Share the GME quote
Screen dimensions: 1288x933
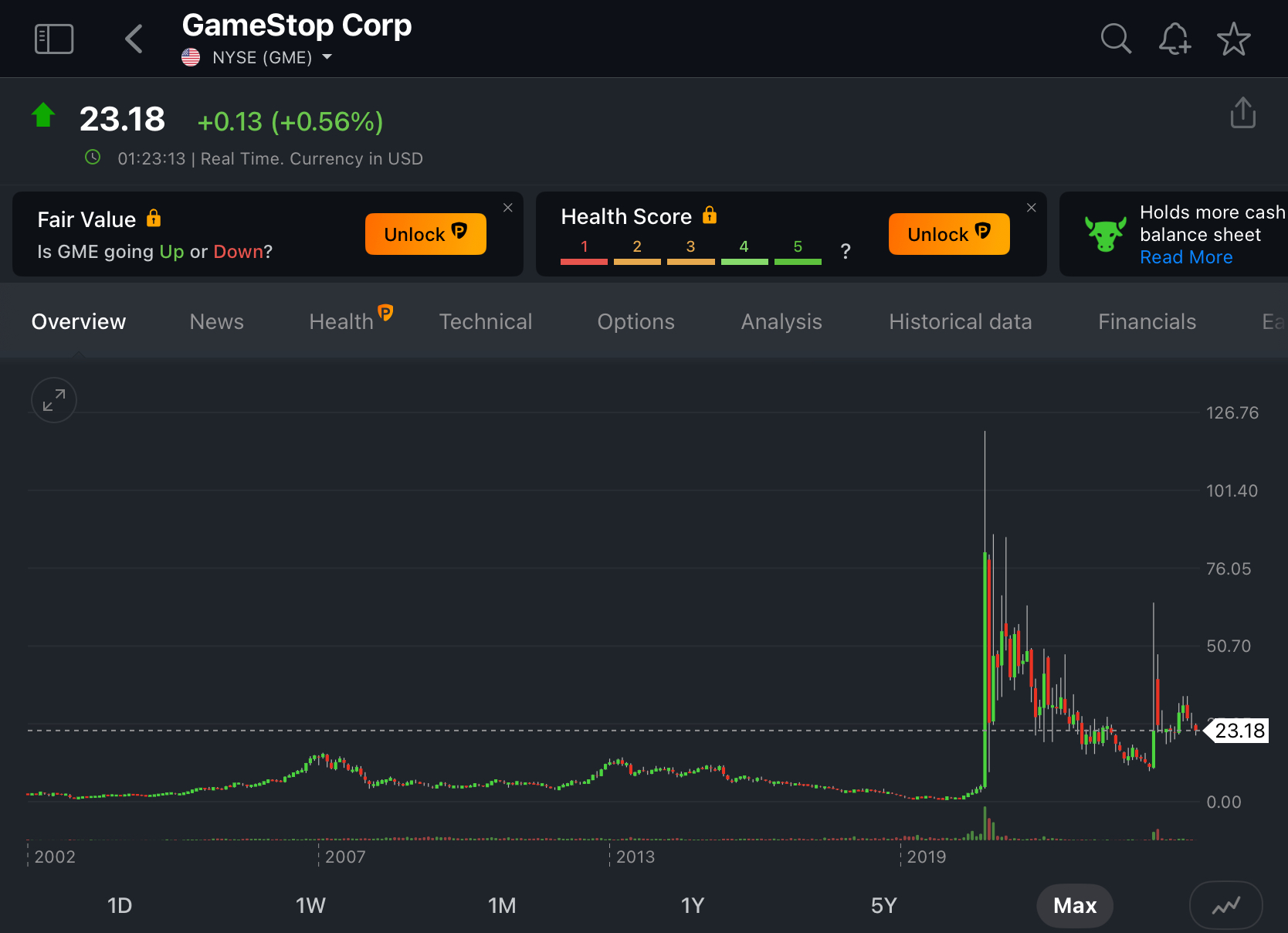[1242, 113]
